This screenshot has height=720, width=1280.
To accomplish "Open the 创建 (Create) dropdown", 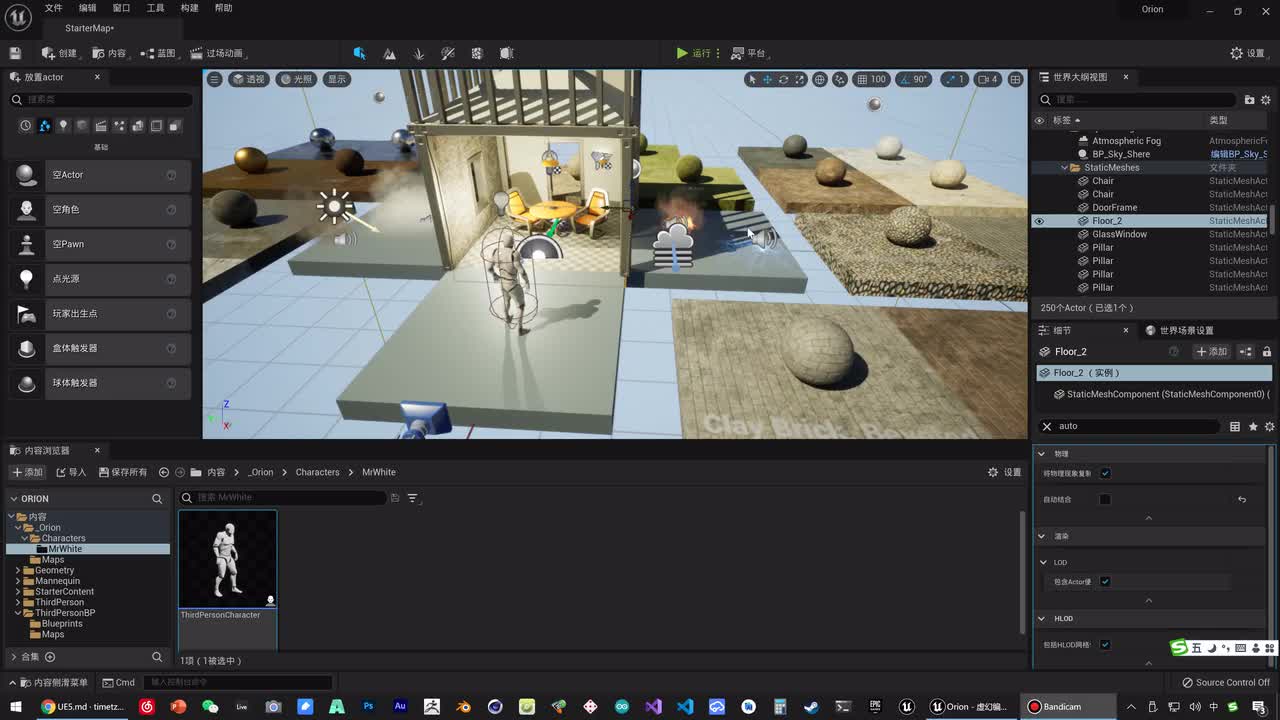I will pos(59,53).
